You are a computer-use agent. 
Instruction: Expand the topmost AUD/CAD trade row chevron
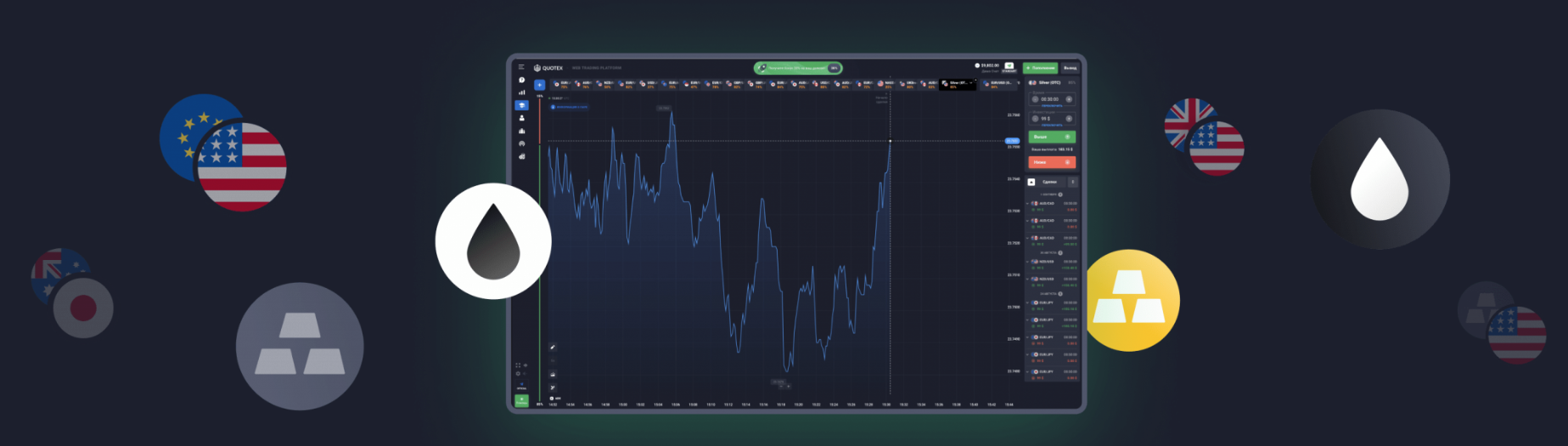tap(1027, 204)
